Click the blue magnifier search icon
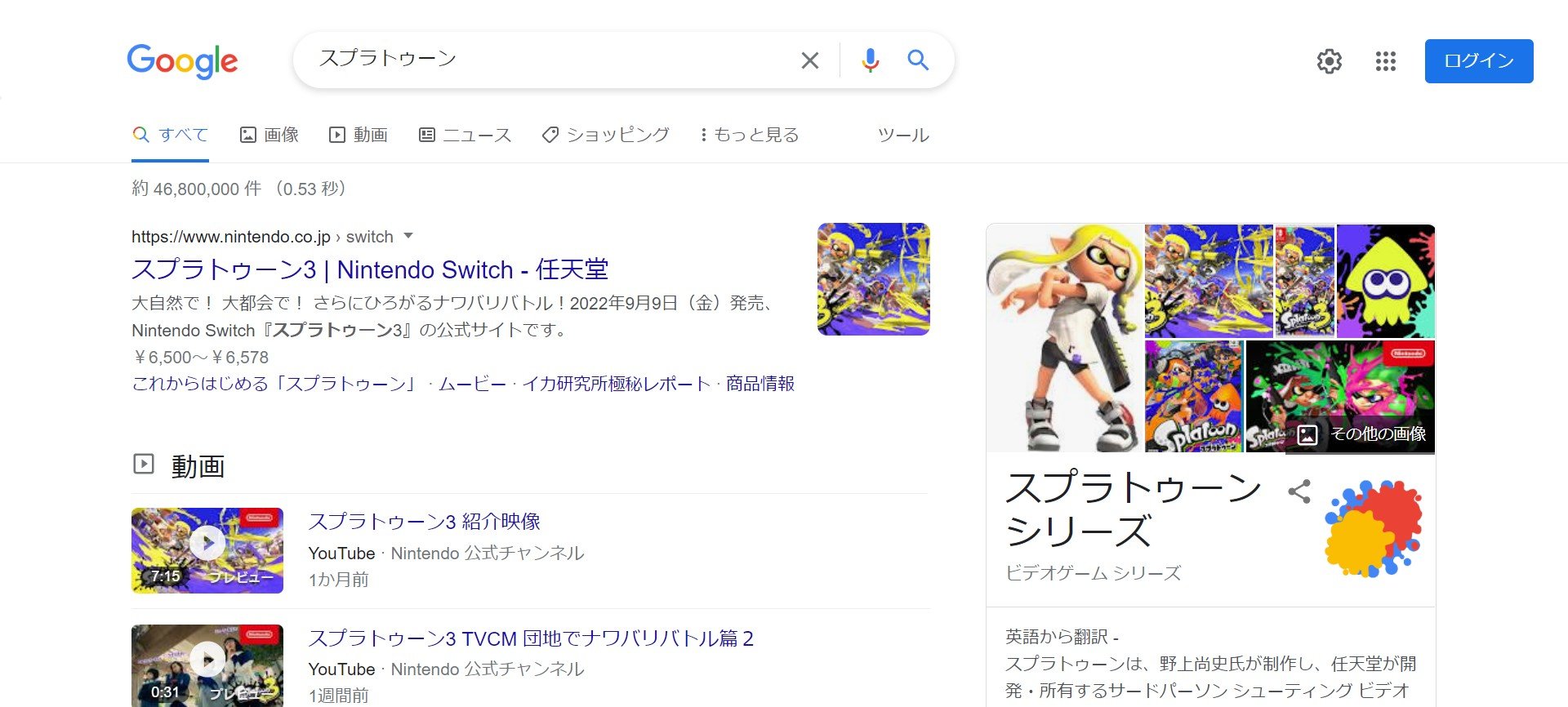This screenshot has height=707, width=1568. pyautogui.click(x=918, y=60)
